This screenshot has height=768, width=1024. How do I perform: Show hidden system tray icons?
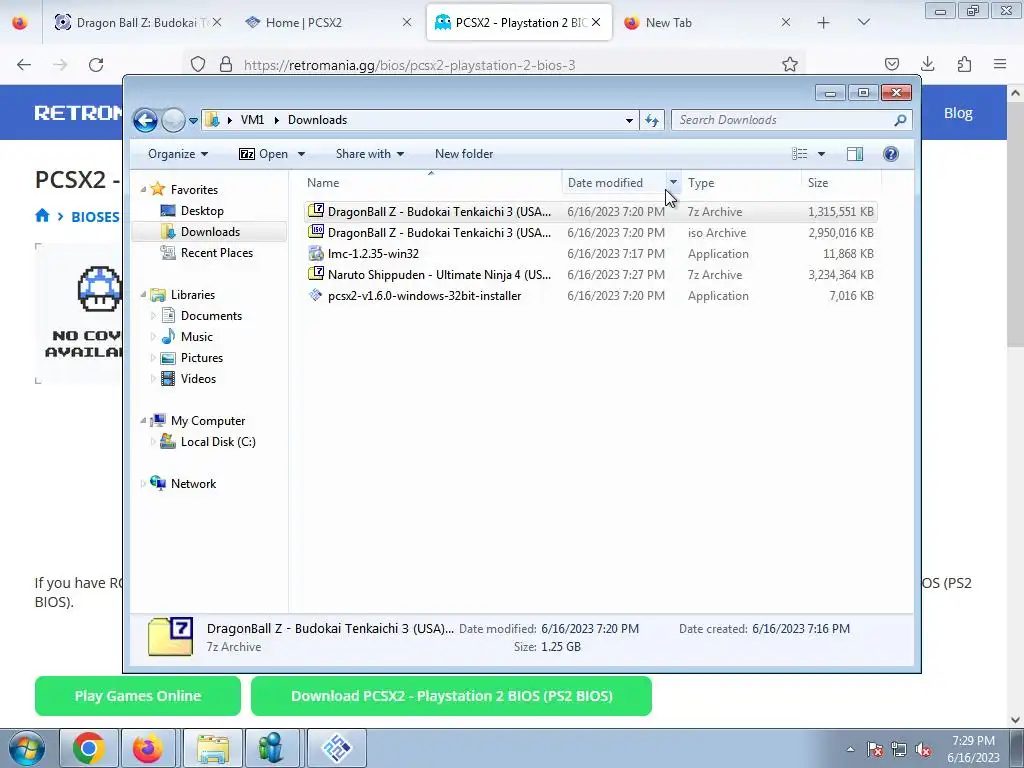[850, 749]
